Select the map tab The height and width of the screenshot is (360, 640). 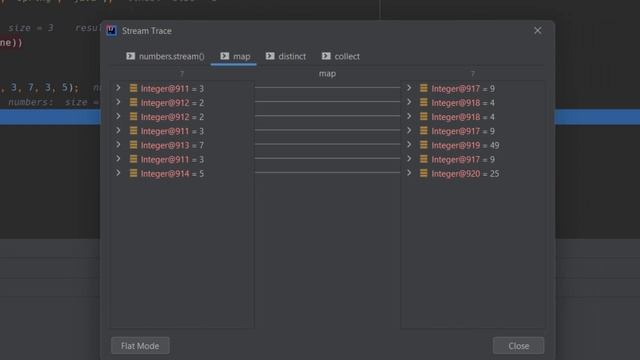pyautogui.click(x=235, y=56)
